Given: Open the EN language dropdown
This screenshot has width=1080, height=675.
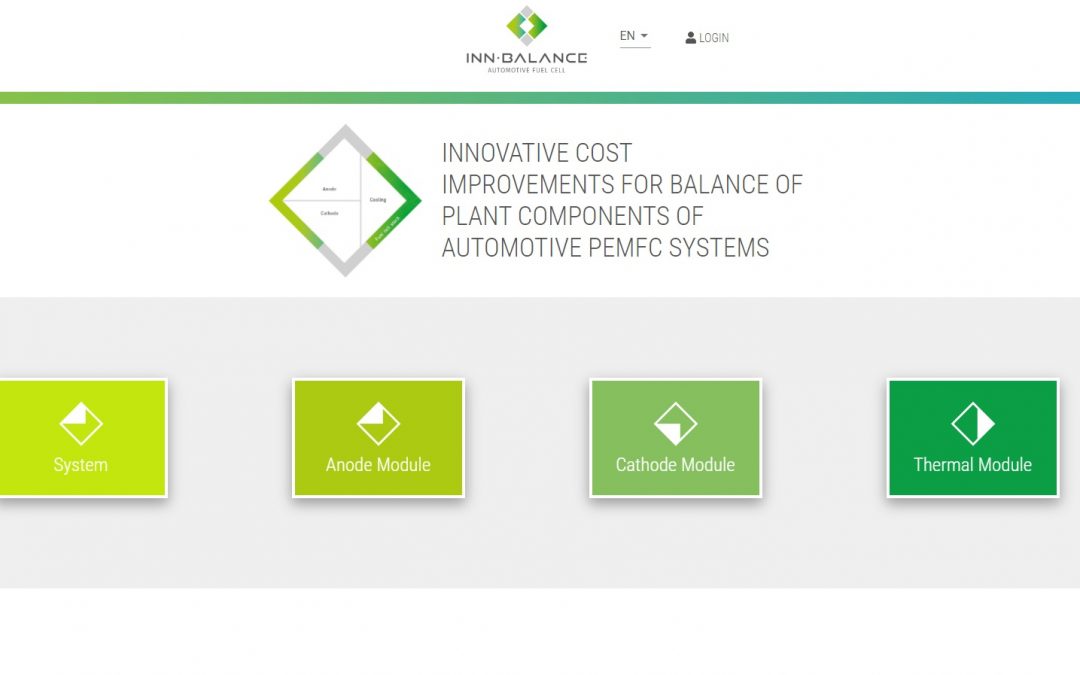Looking at the screenshot, I should coord(634,36).
